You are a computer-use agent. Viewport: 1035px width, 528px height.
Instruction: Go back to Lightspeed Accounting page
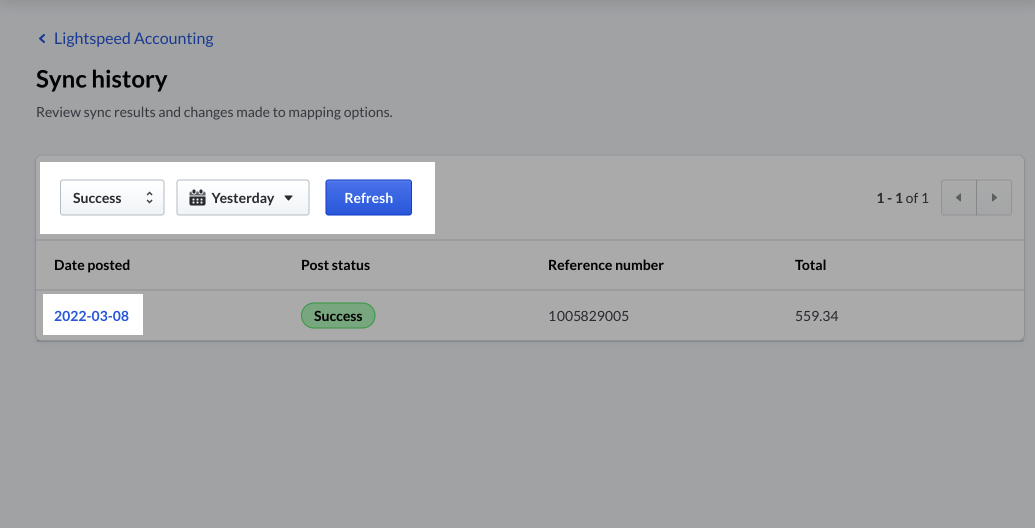[132, 39]
